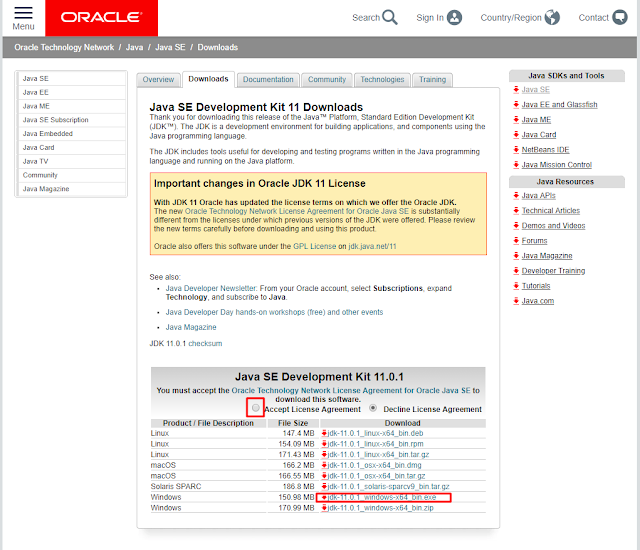Viewport: 640px width, 550px height.
Task: Click the Country/Region globe icon
Action: coord(552,18)
